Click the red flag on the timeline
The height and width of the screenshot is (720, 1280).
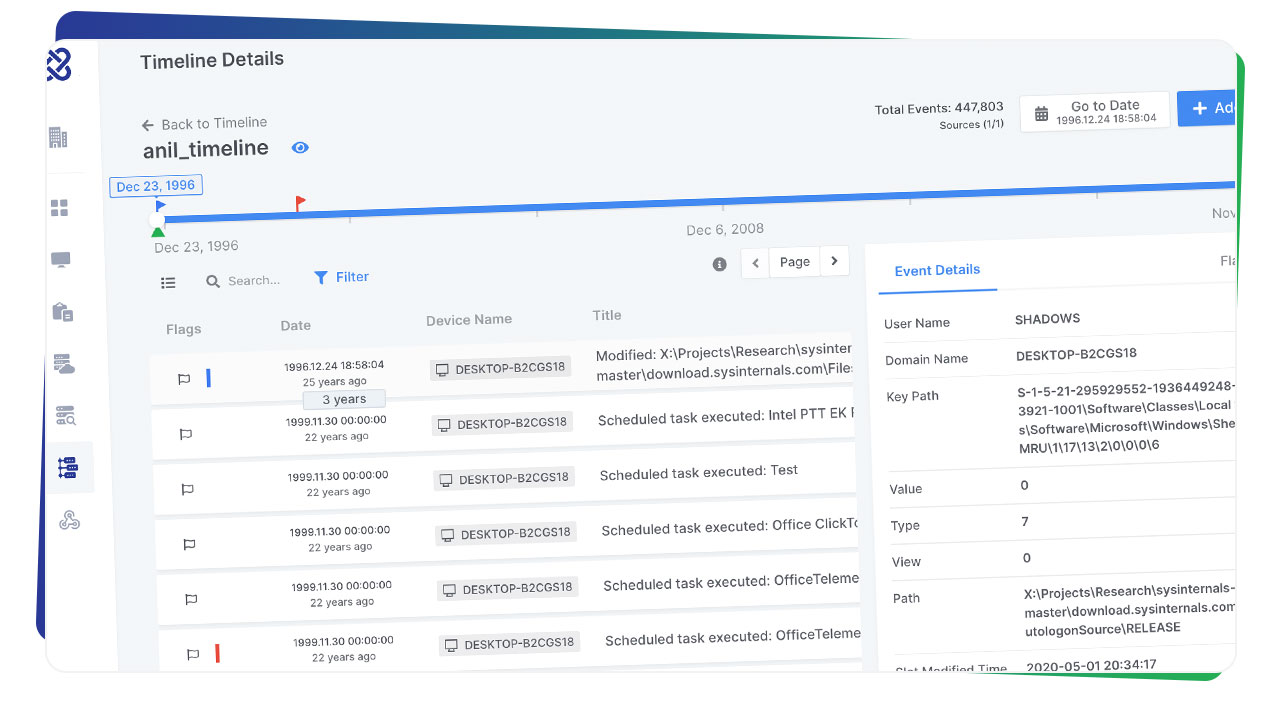coord(300,203)
